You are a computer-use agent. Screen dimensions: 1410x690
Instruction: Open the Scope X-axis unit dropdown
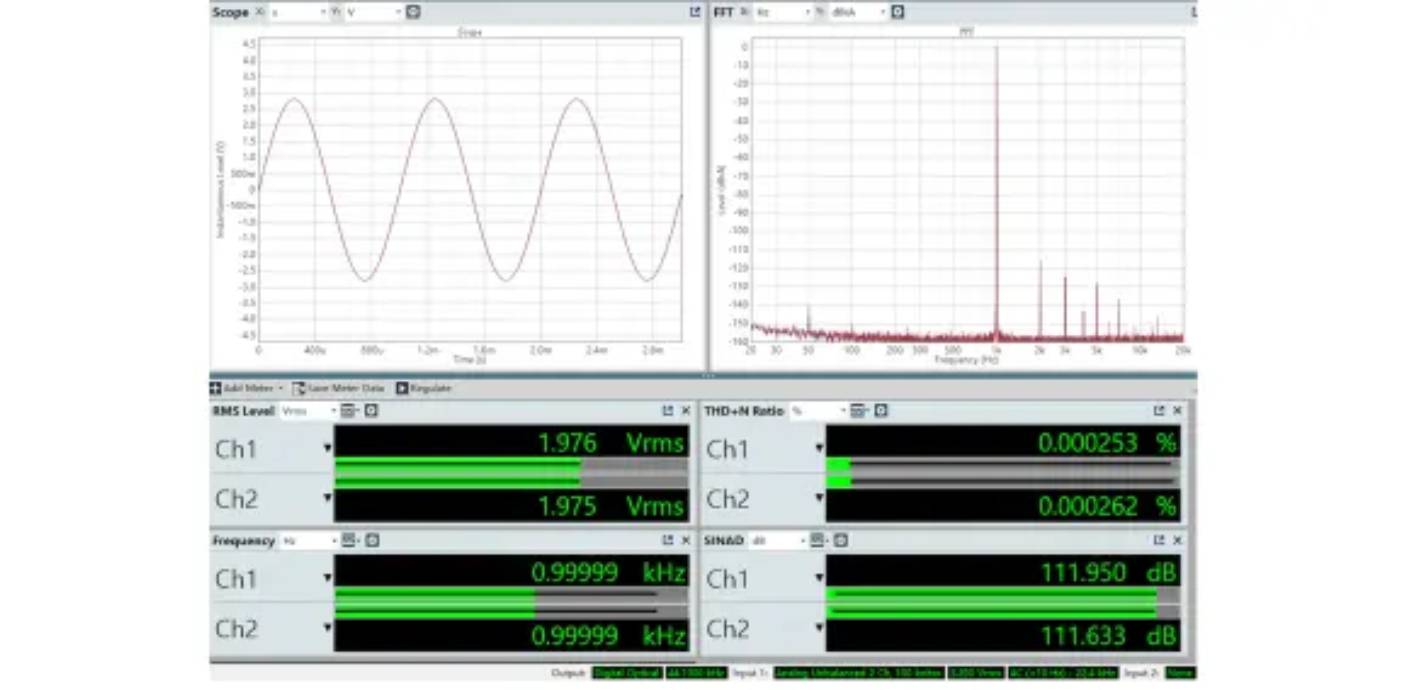point(298,12)
